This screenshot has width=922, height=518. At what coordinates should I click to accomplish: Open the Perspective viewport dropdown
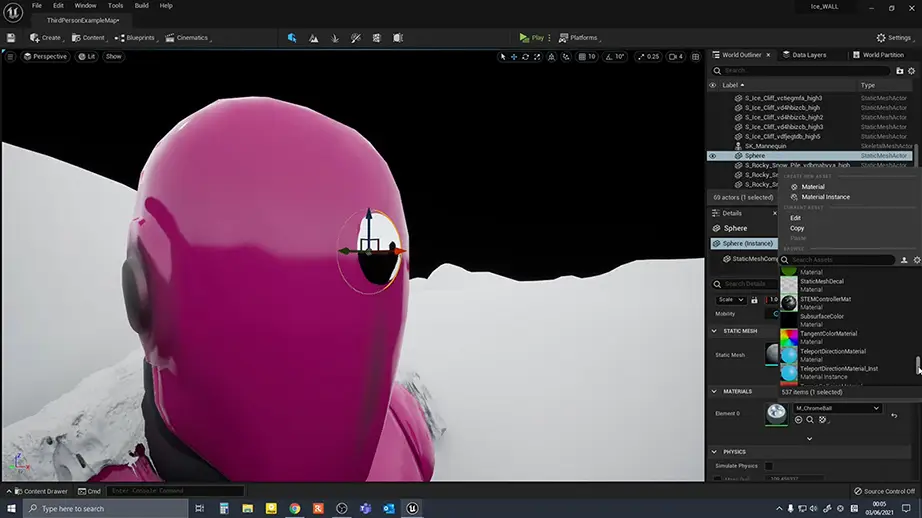[44, 57]
